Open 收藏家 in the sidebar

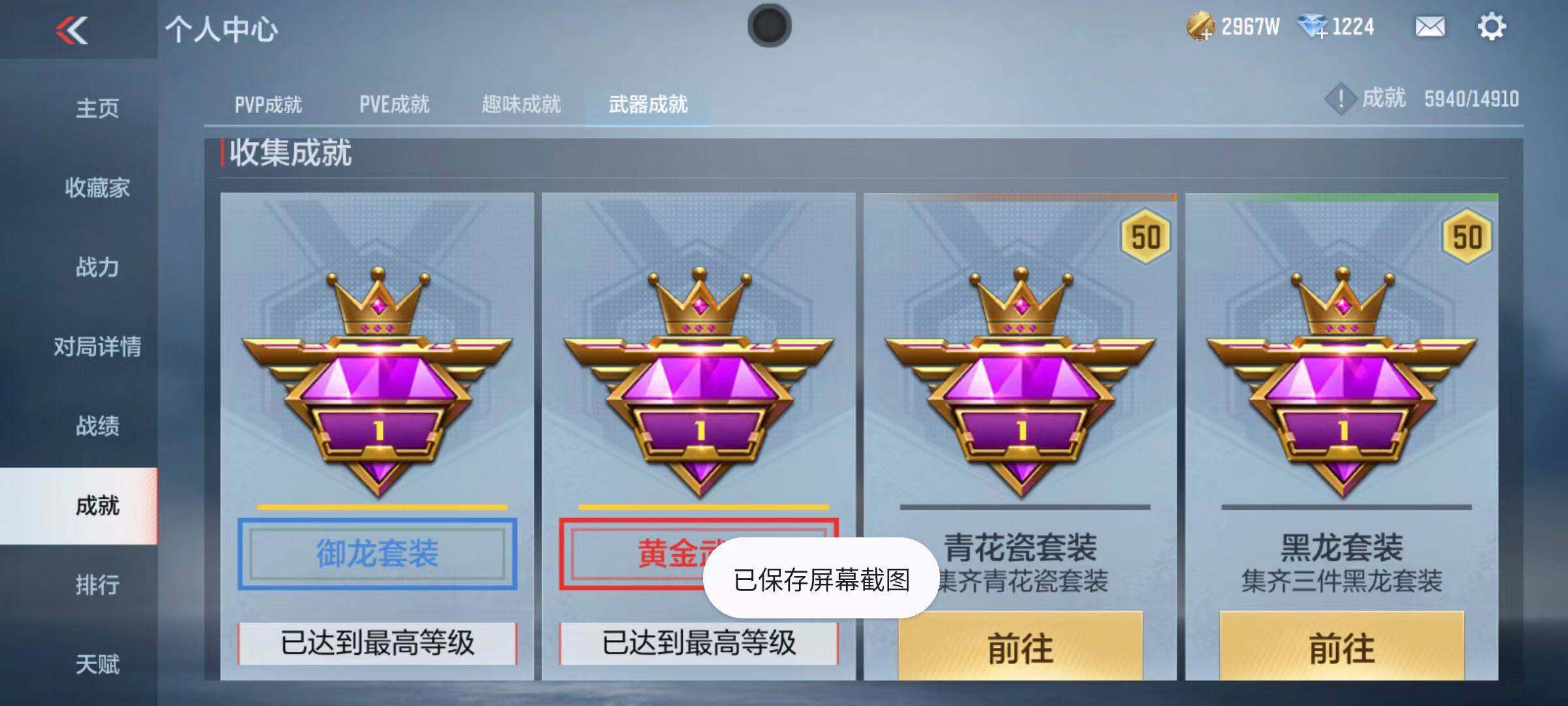pos(97,188)
